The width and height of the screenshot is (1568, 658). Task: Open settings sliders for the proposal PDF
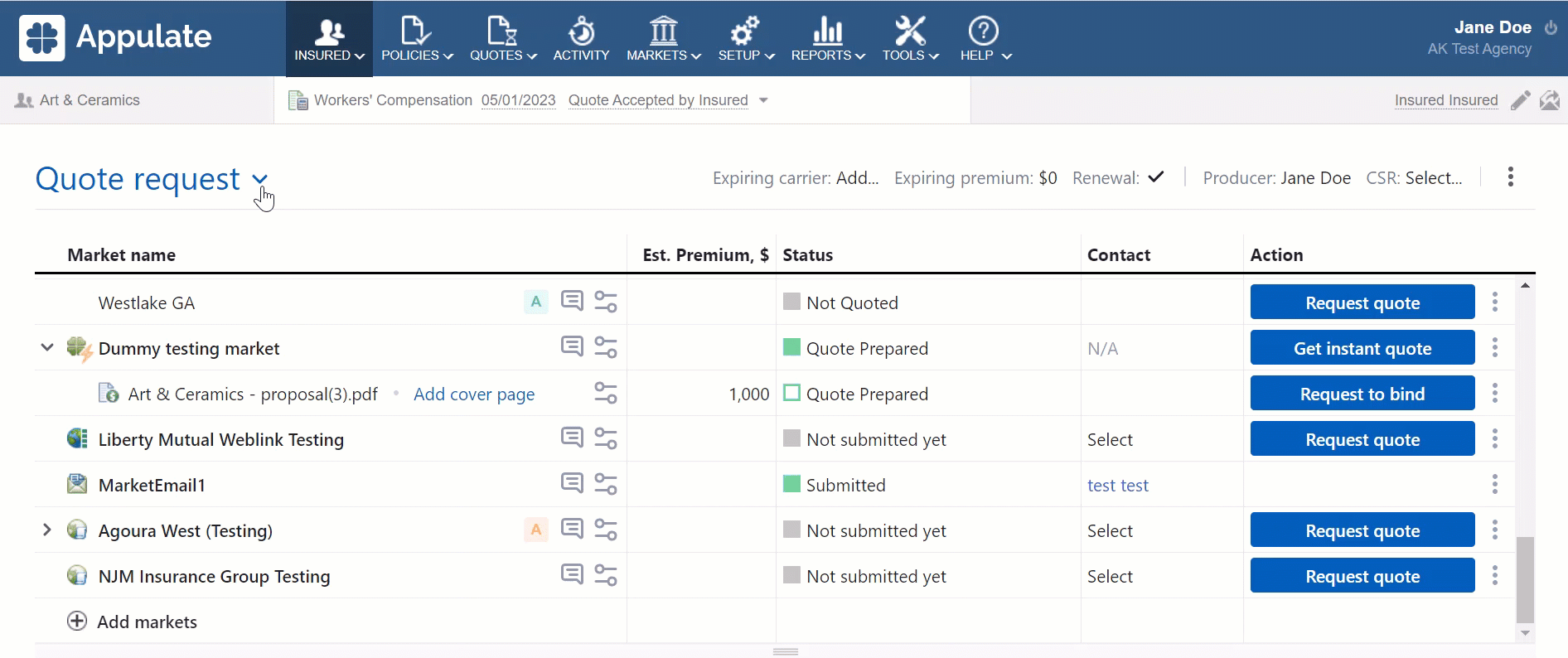point(606,394)
